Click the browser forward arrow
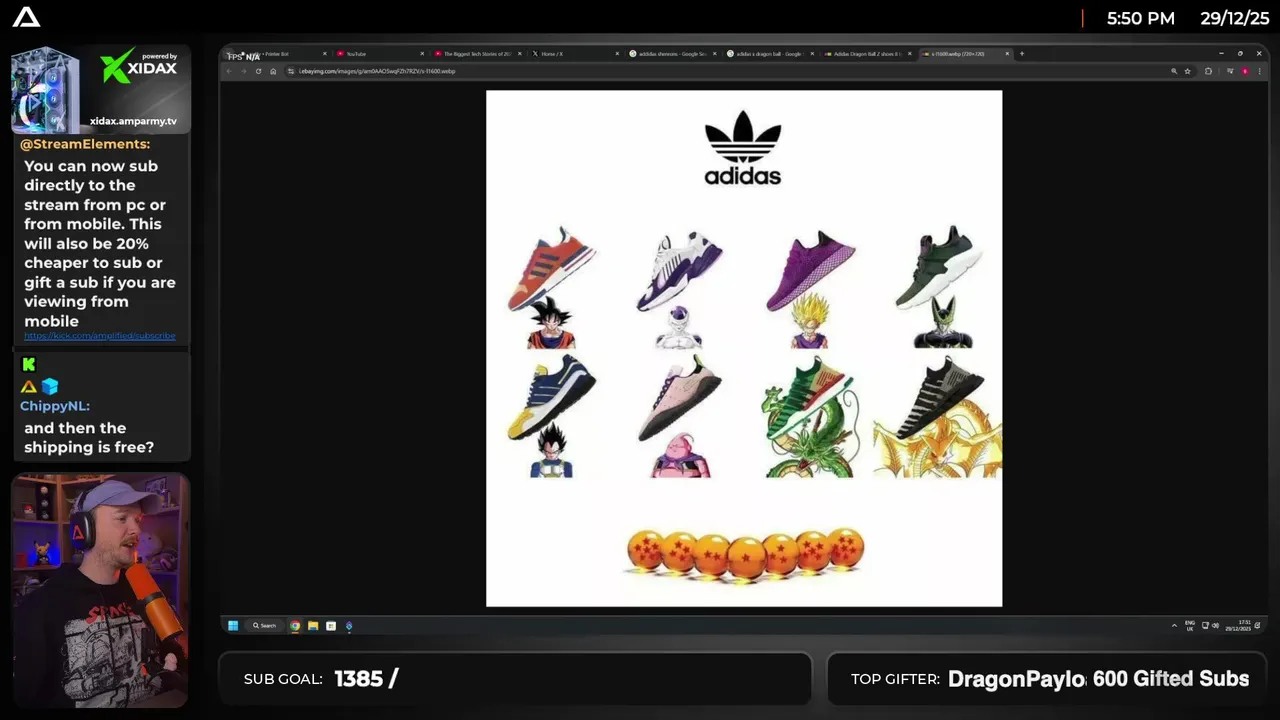Image resolution: width=1280 pixels, height=720 pixels. (x=243, y=71)
